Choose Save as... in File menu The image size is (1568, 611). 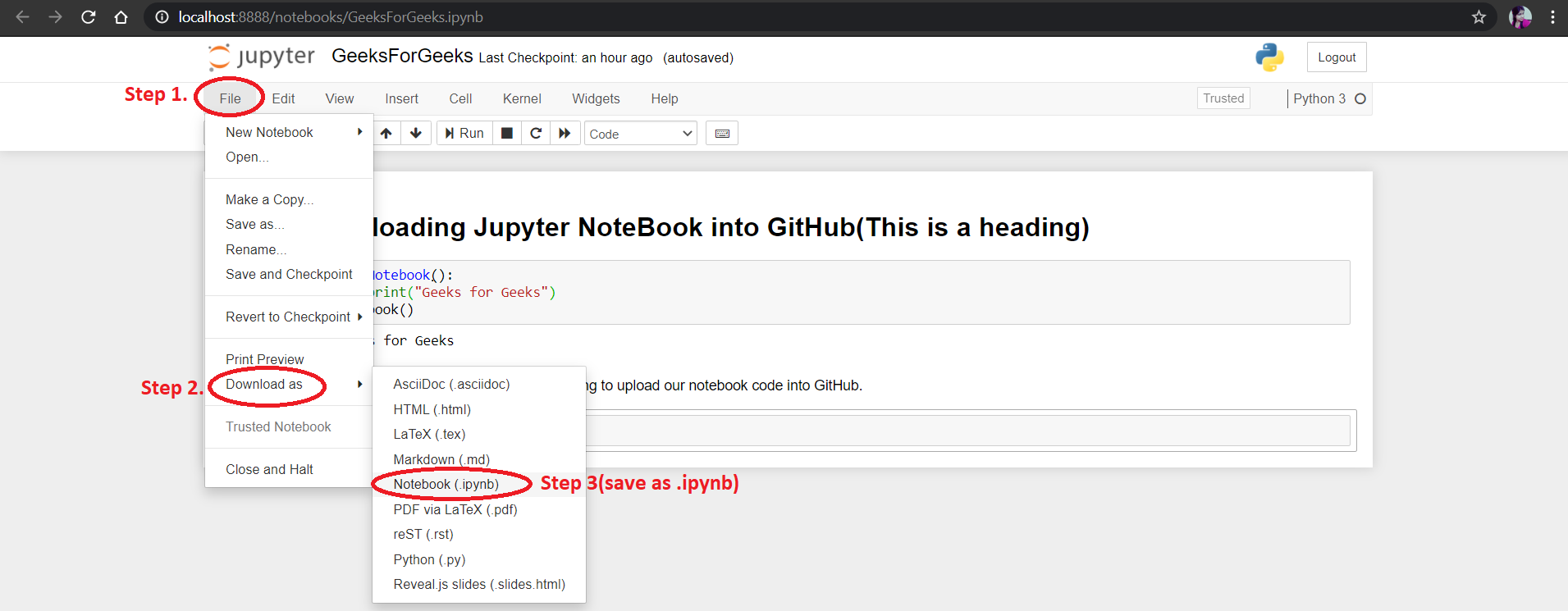click(289, 224)
